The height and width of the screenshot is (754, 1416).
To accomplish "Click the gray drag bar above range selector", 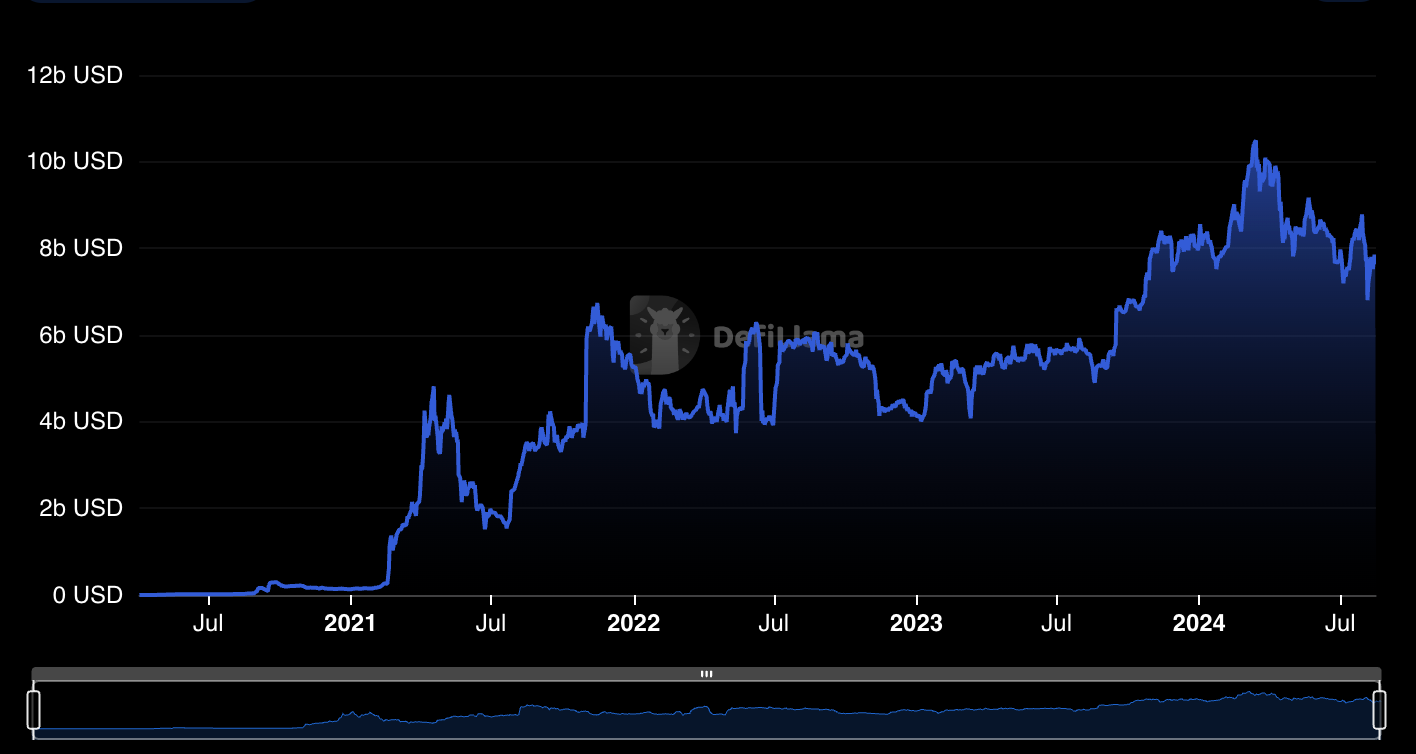I will pos(400,674).
